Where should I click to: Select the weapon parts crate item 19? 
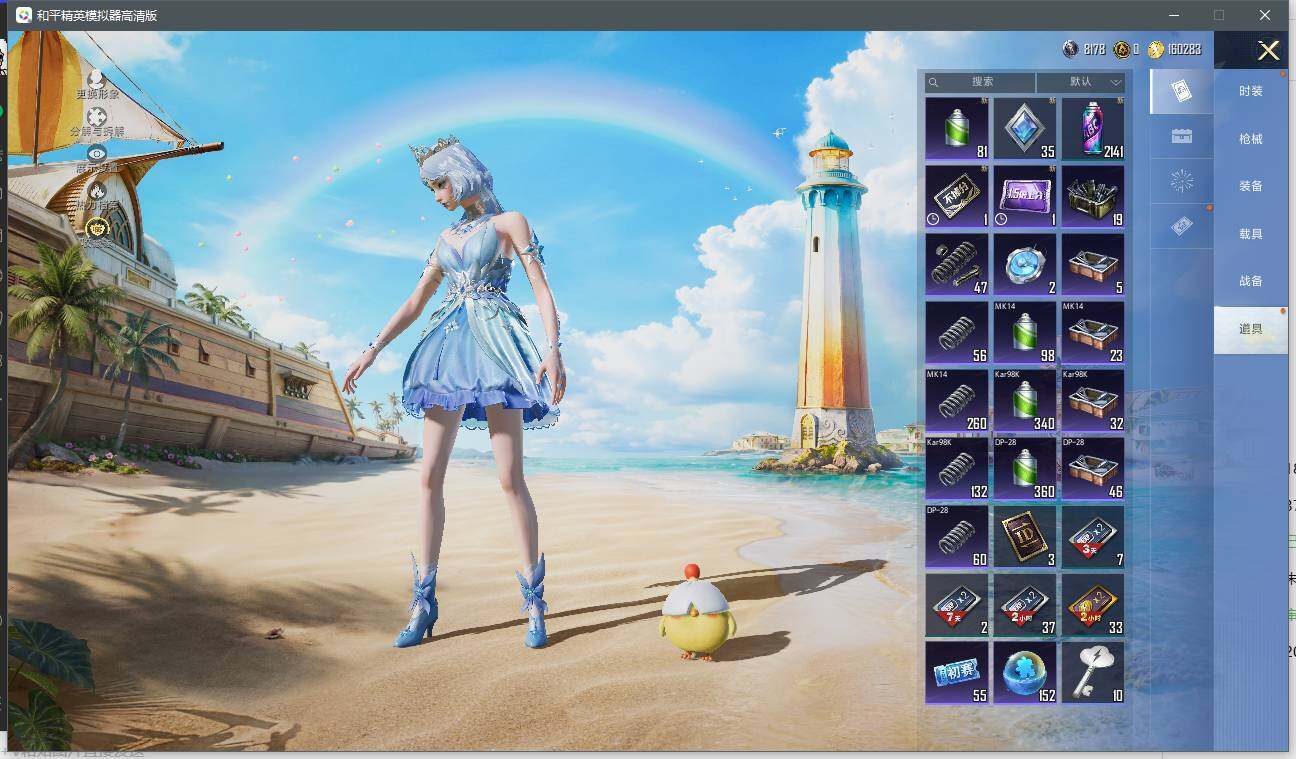coord(1093,197)
